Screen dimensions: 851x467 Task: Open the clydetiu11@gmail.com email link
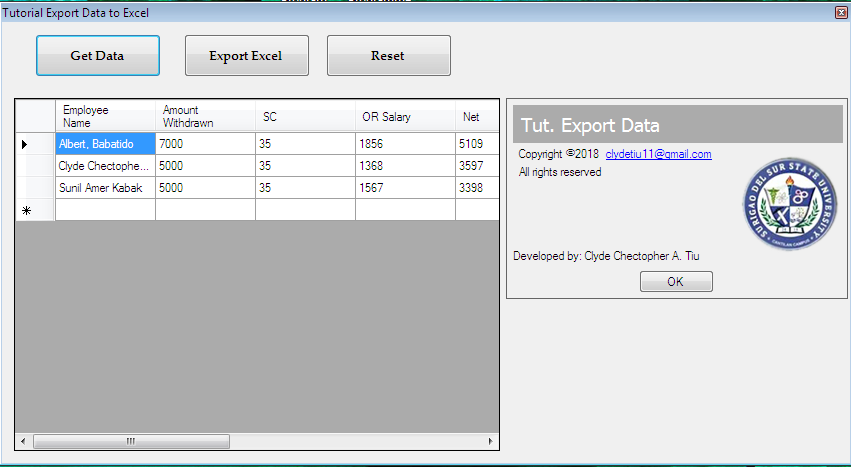658,154
